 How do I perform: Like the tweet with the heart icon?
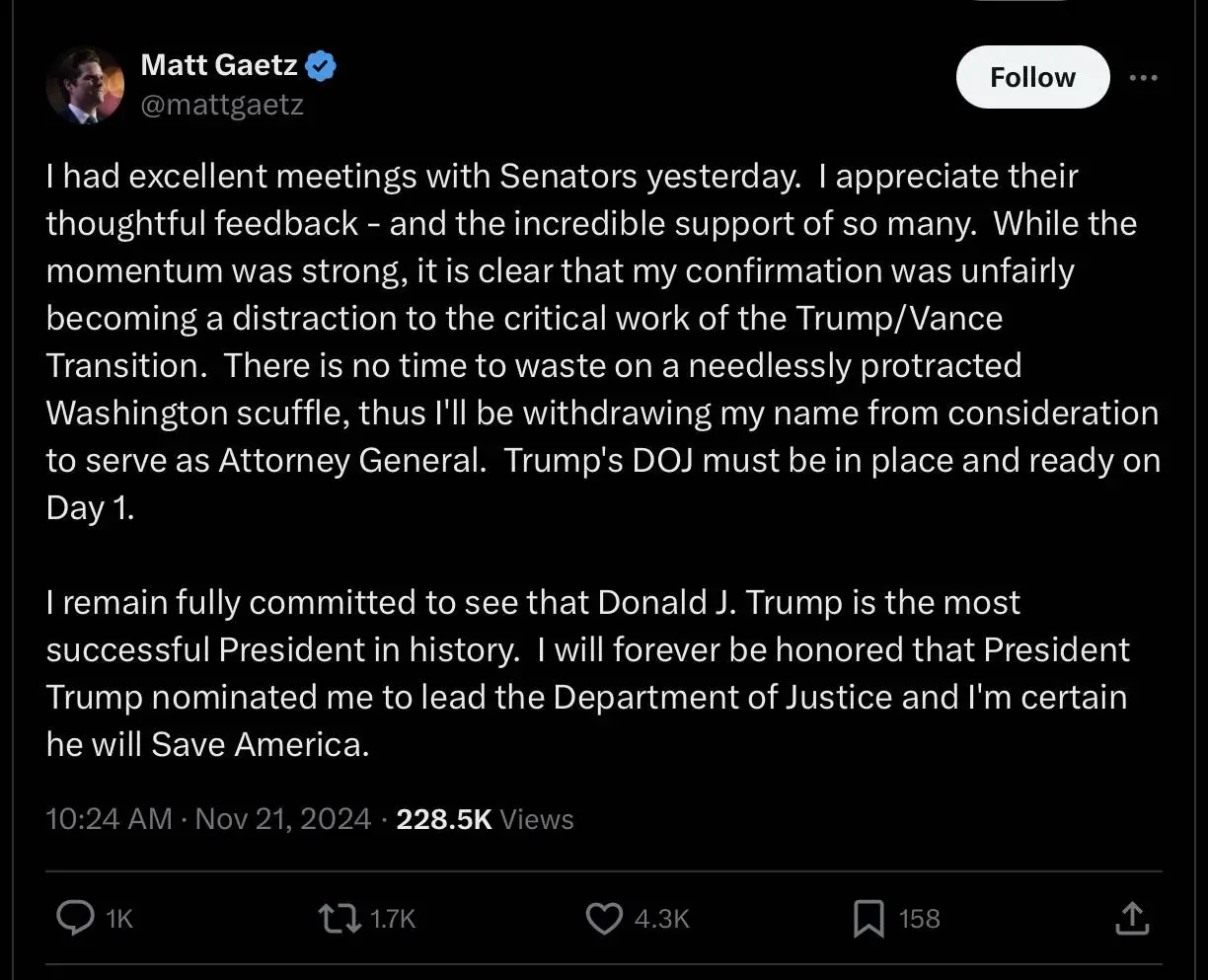coord(603,919)
